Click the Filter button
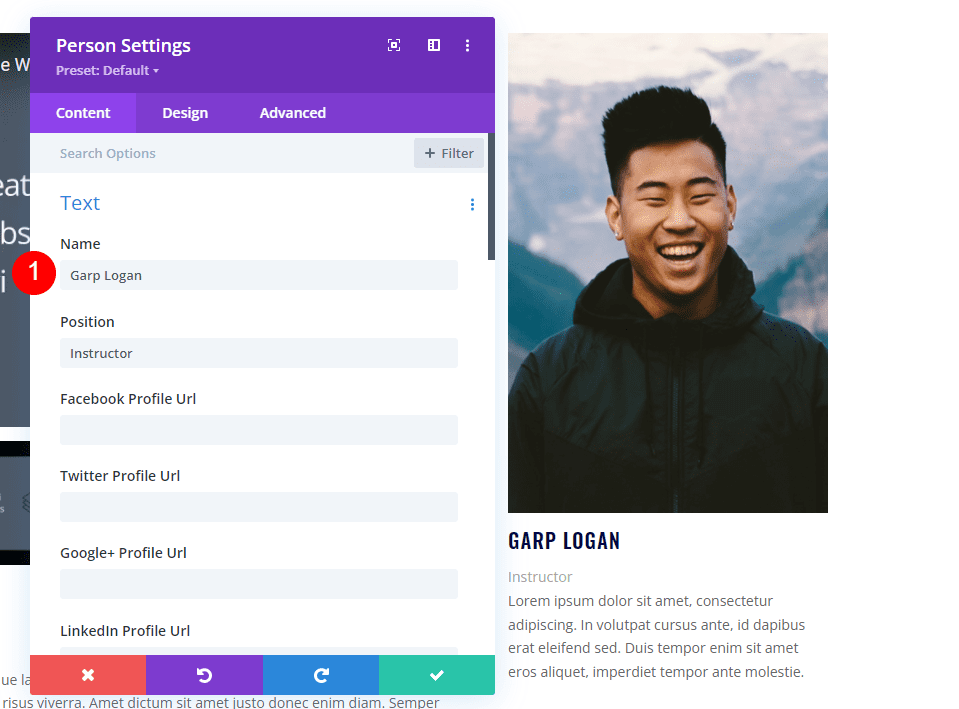959x709 pixels. (x=449, y=153)
